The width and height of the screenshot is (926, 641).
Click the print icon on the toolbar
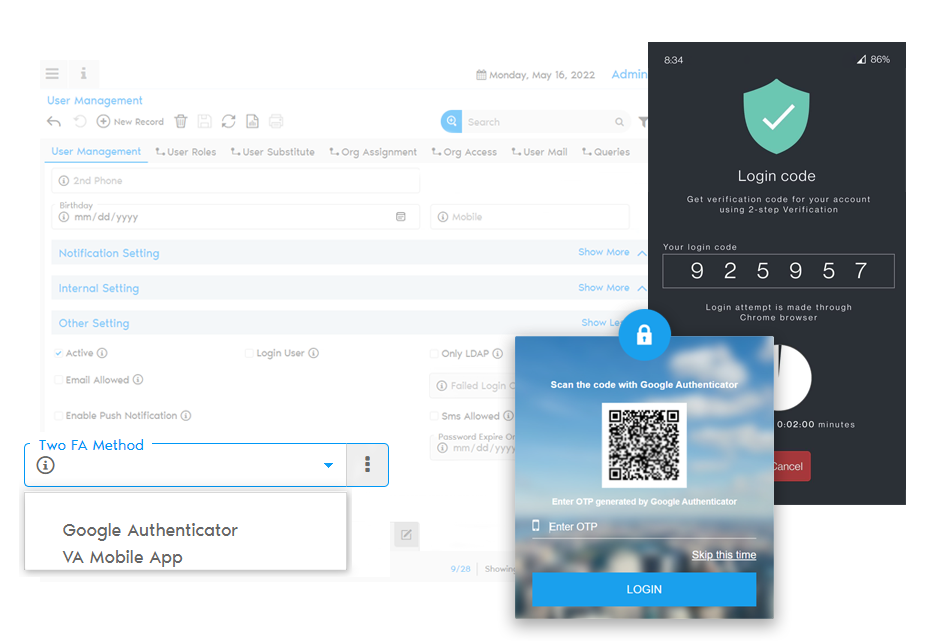coord(274,121)
